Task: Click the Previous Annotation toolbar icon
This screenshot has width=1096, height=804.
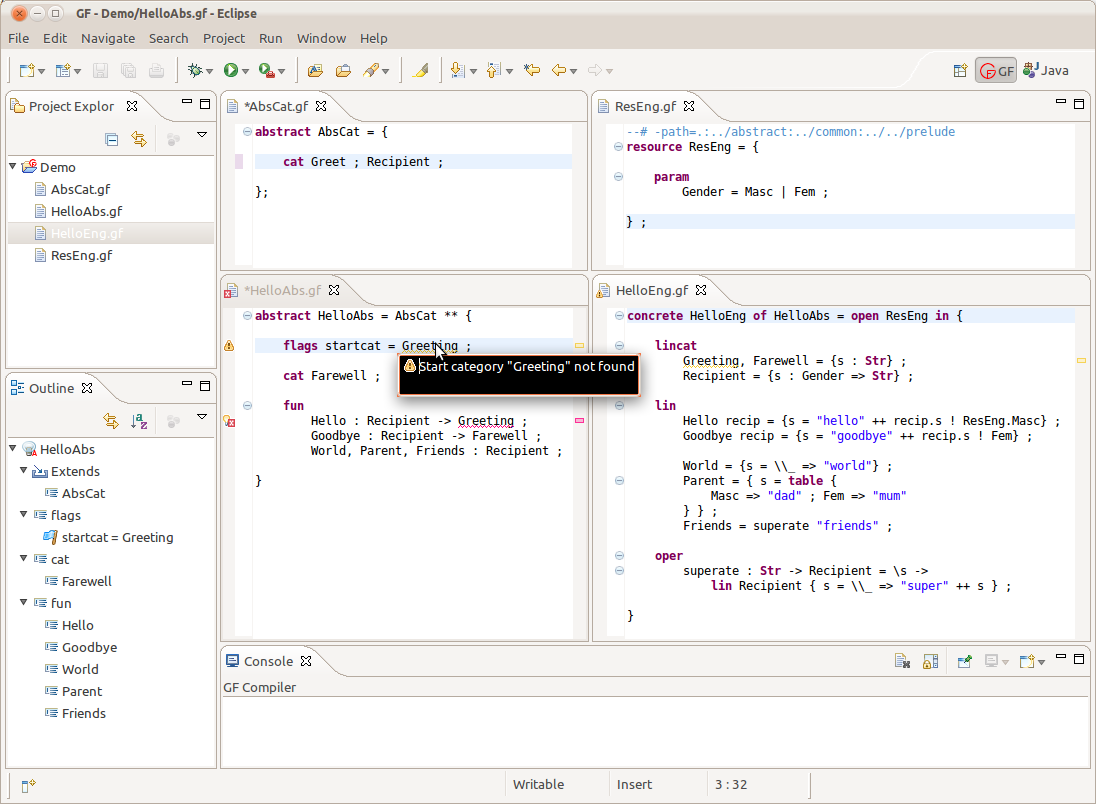Action: [493, 70]
